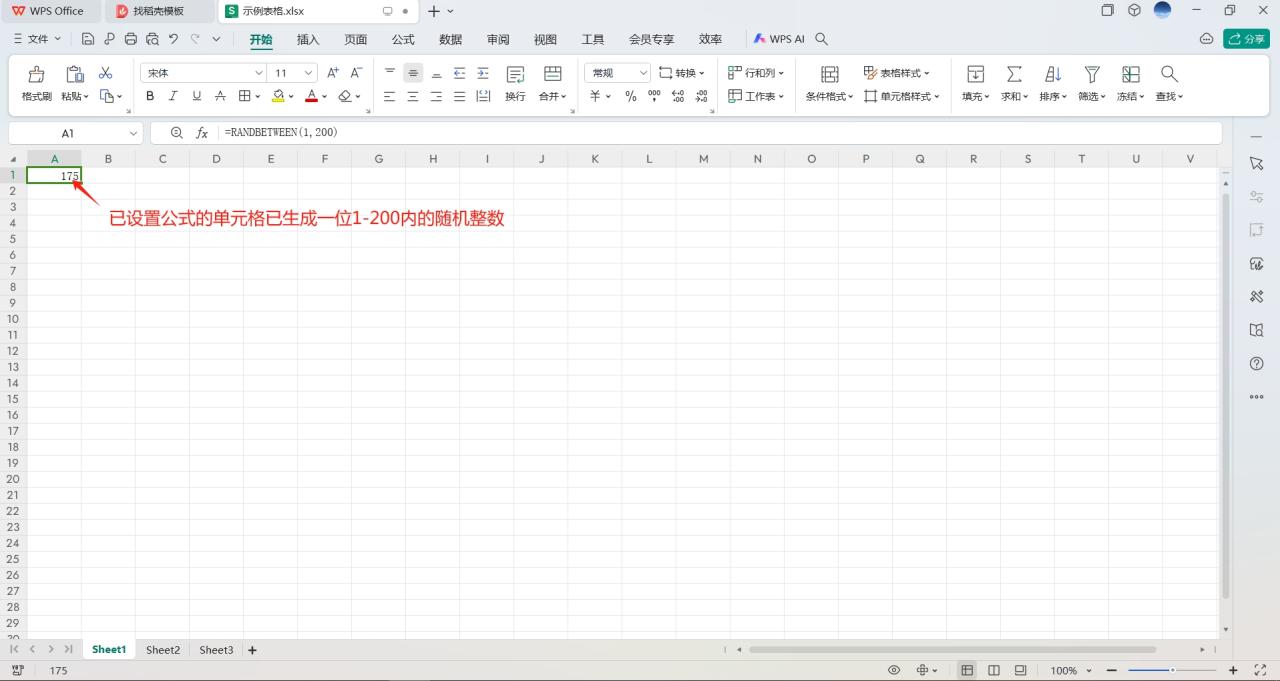This screenshot has height=681, width=1280.
Task: Click the fill color yellow bucket swatch
Action: tap(279, 96)
